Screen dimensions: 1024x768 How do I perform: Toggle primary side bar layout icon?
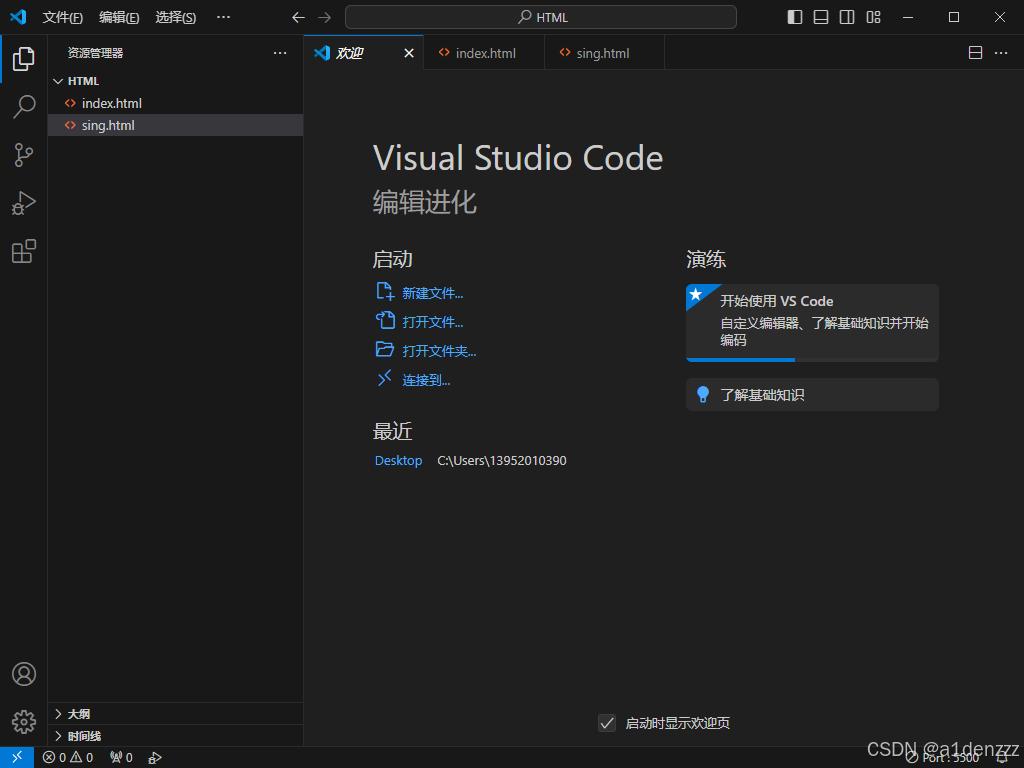coord(795,18)
